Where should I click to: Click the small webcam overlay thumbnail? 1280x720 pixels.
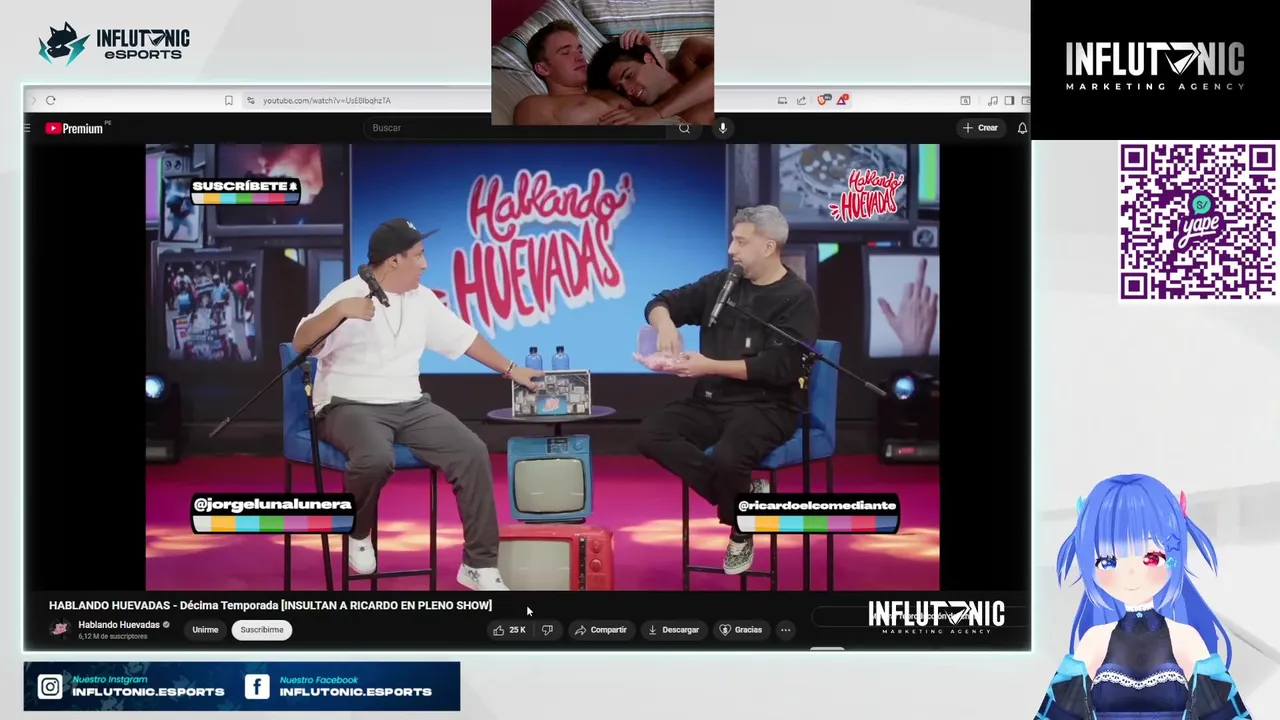coord(602,62)
